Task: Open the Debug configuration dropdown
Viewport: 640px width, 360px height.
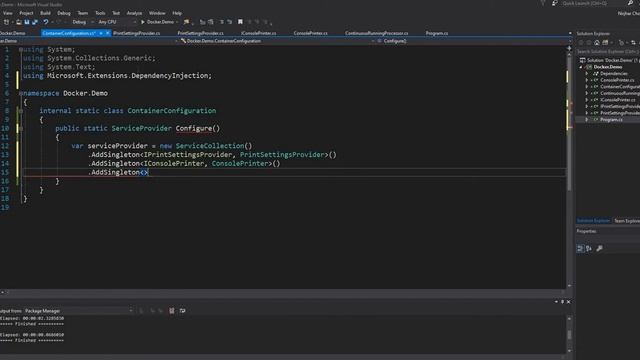Action: pyautogui.click(x=82, y=22)
